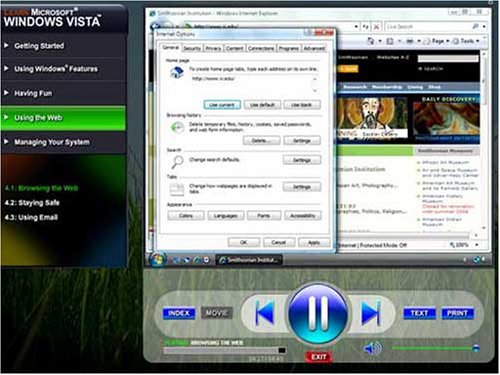Click the Search magnifying glass icon
This screenshot has width=500, height=375.
(177, 162)
